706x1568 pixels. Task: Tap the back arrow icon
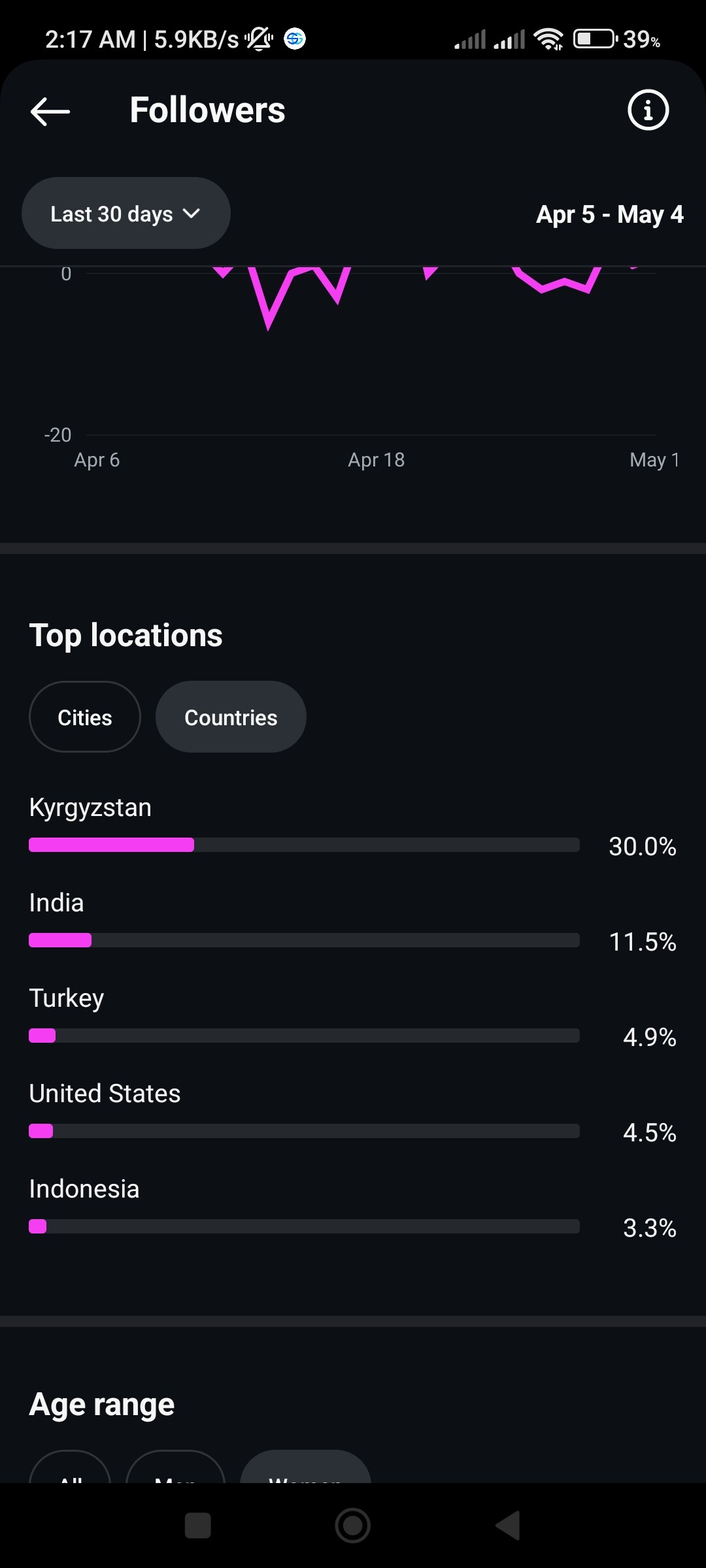click(50, 111)
